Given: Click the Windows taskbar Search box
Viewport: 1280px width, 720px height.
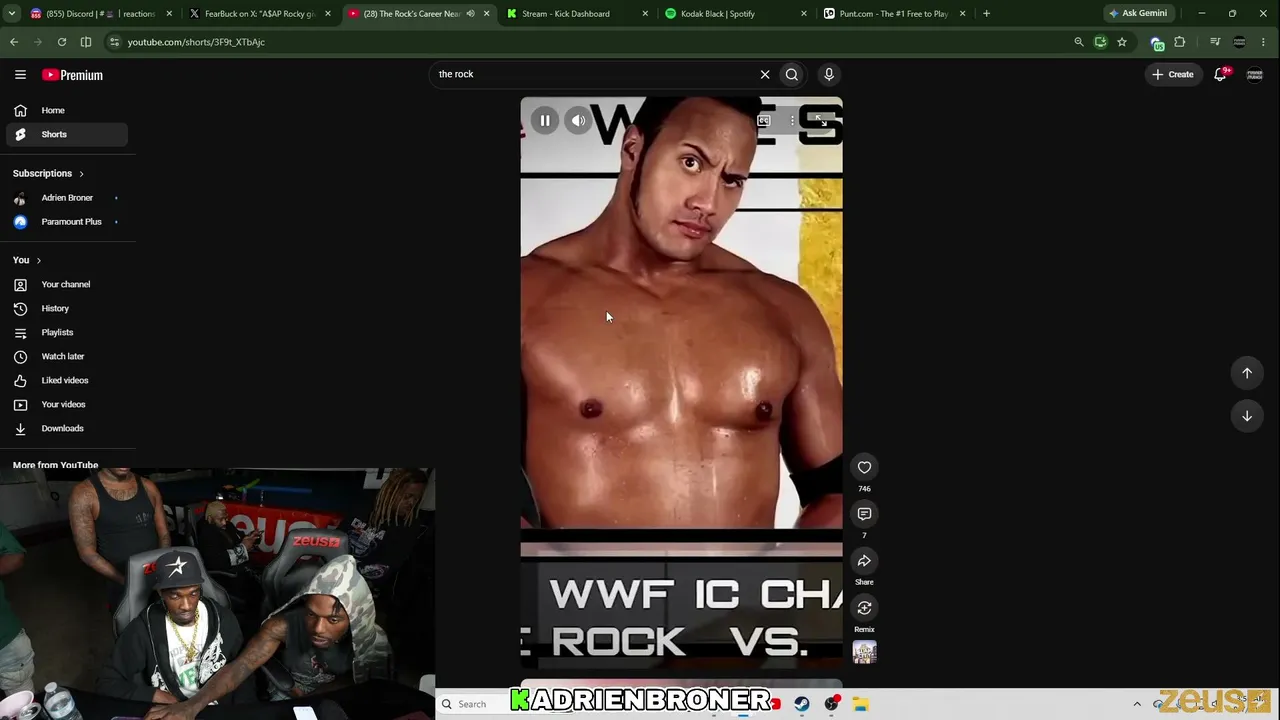Looking at the screenshot, I should [x=475, y=704].
